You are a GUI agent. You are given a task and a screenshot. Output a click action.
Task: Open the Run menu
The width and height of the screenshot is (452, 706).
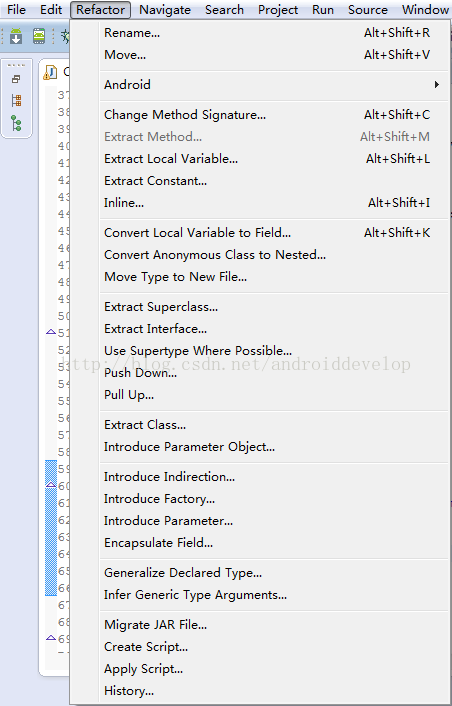tap(323, 9)
